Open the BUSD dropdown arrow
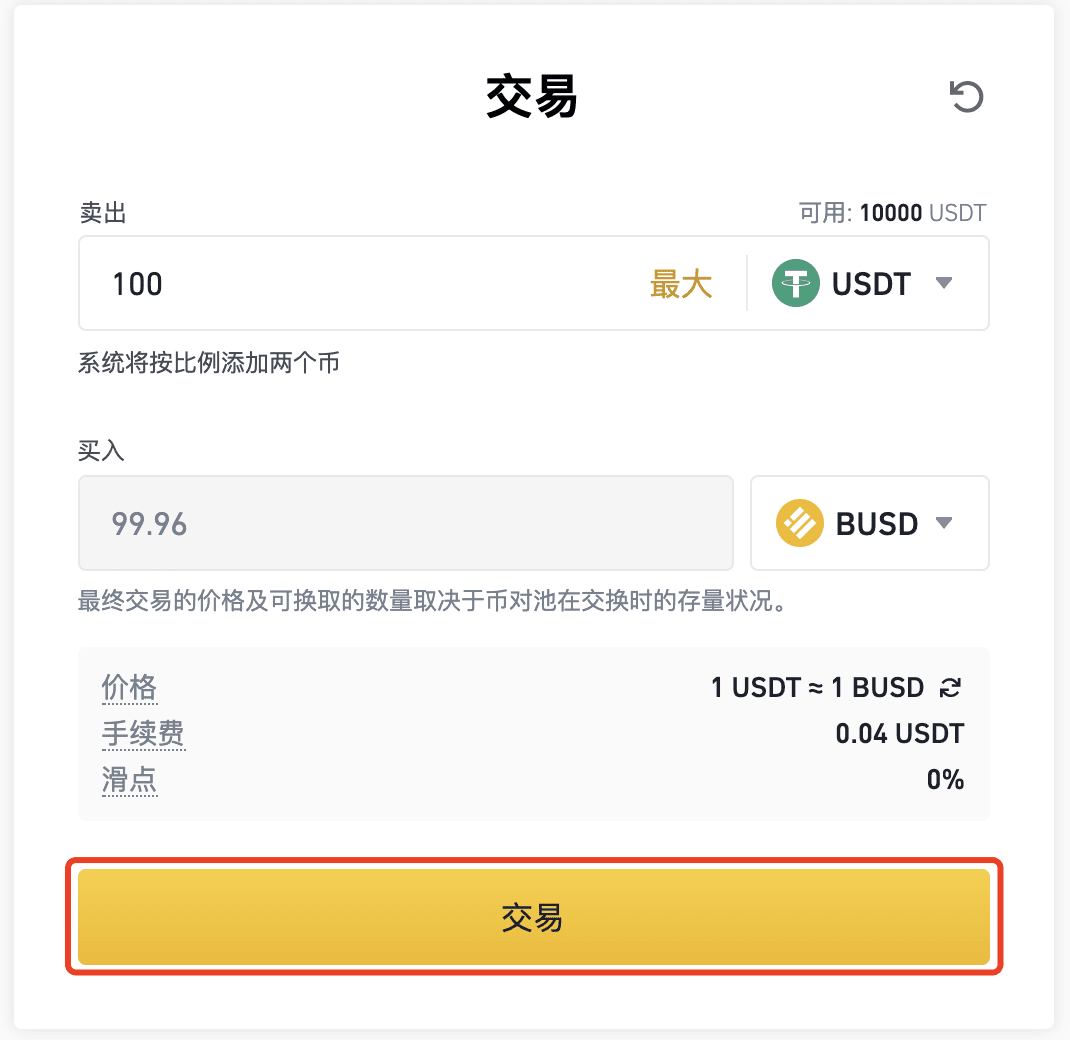Screen dimensions: 1070x1040 pos(944,523)
